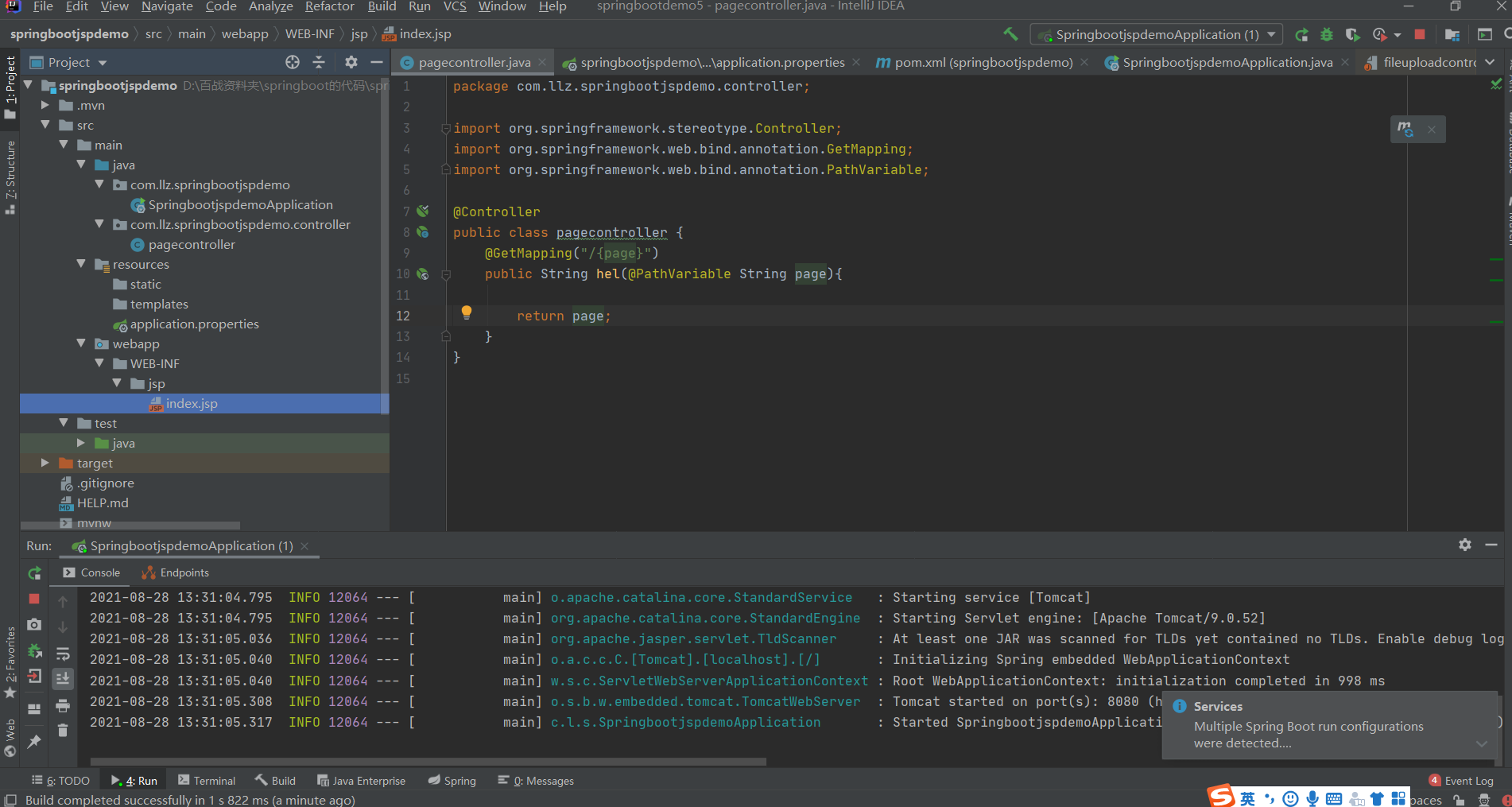Open Endpoints tab in Run panel
The height and width of the screenshot is (807, 1512).
(176, 572)
